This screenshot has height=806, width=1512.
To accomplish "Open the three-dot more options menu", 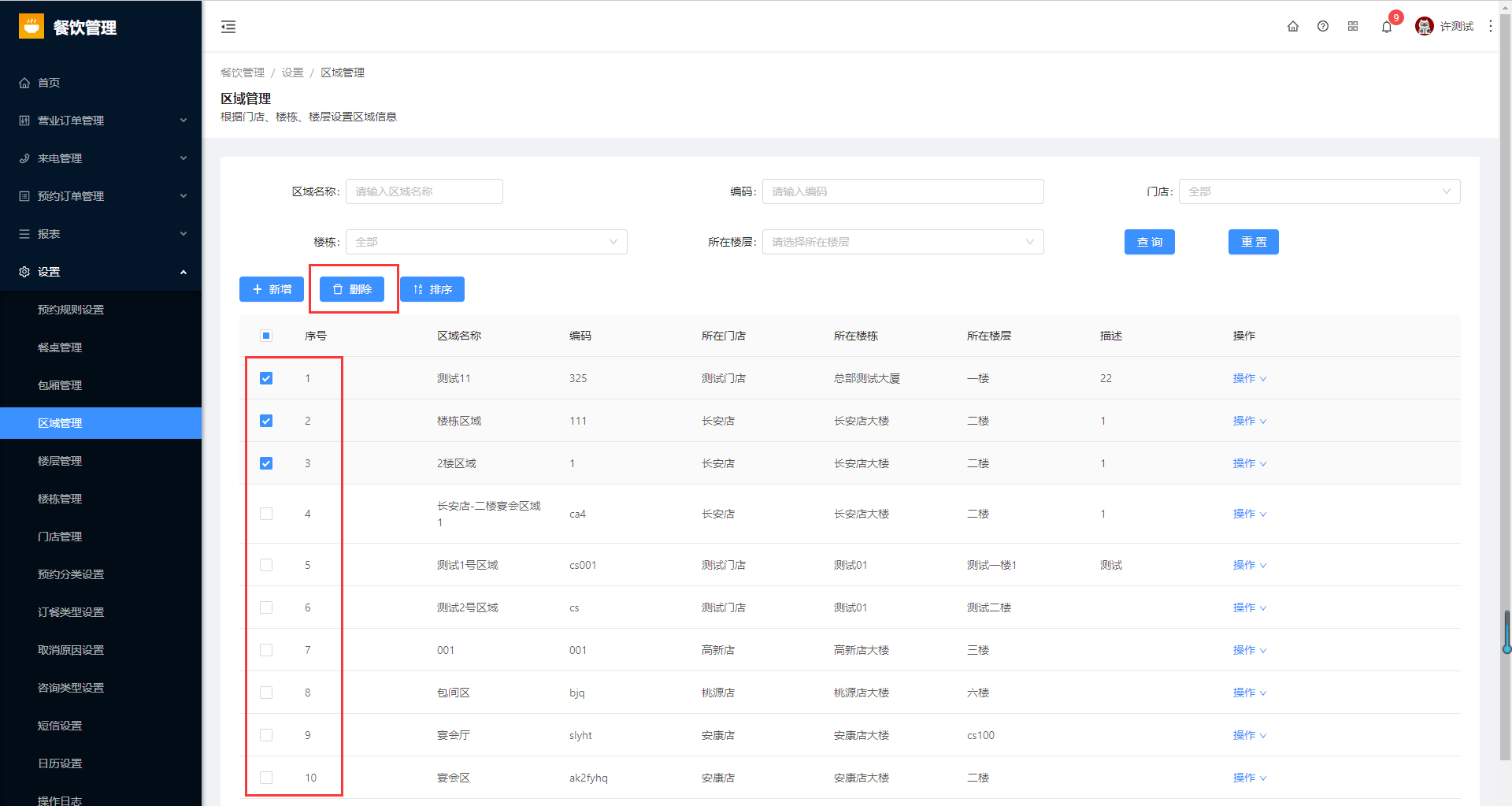I will point(1491,26).
